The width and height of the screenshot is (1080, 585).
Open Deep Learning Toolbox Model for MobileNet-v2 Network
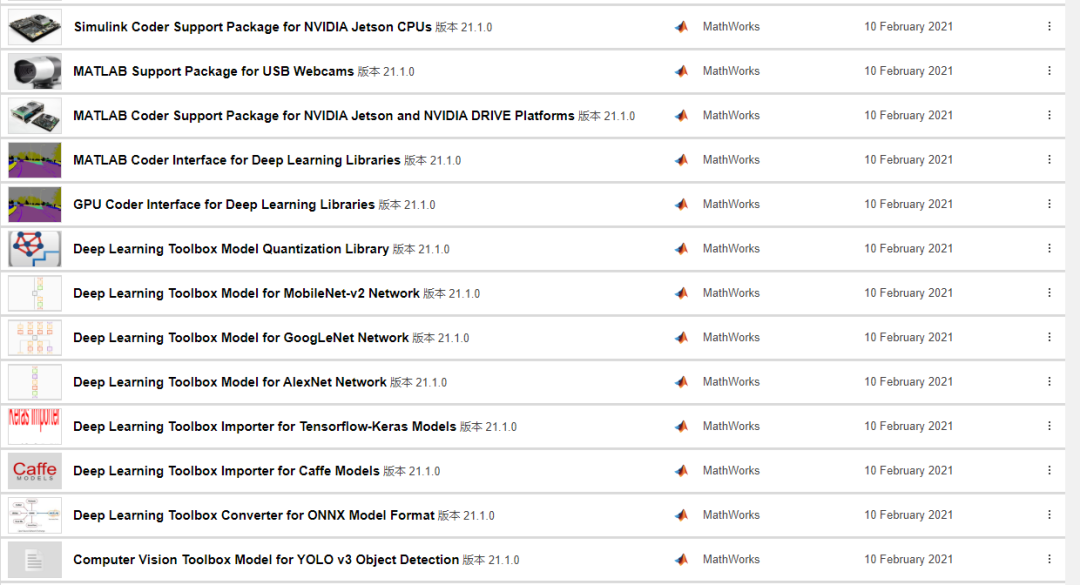[247, 294]
